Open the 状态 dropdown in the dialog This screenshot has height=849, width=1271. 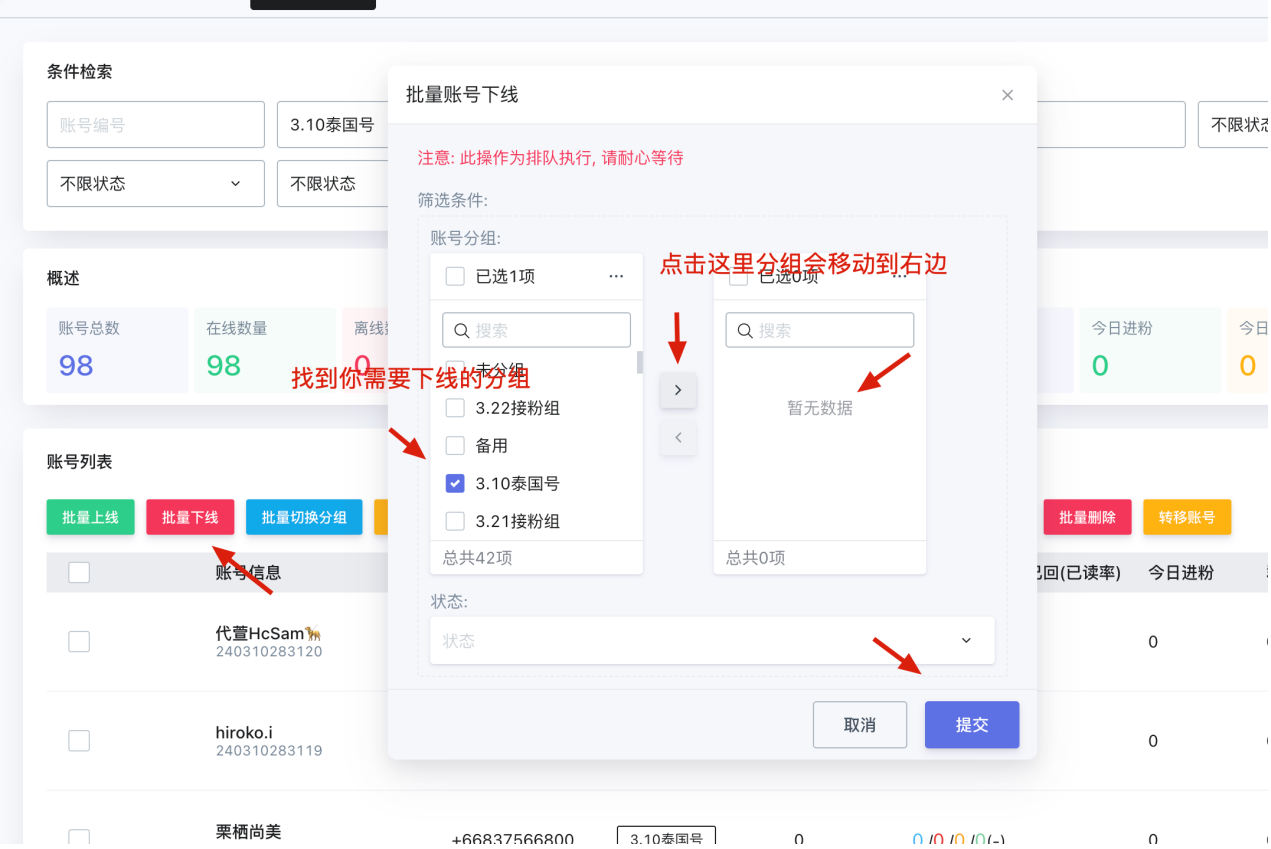tap(711, 640)
